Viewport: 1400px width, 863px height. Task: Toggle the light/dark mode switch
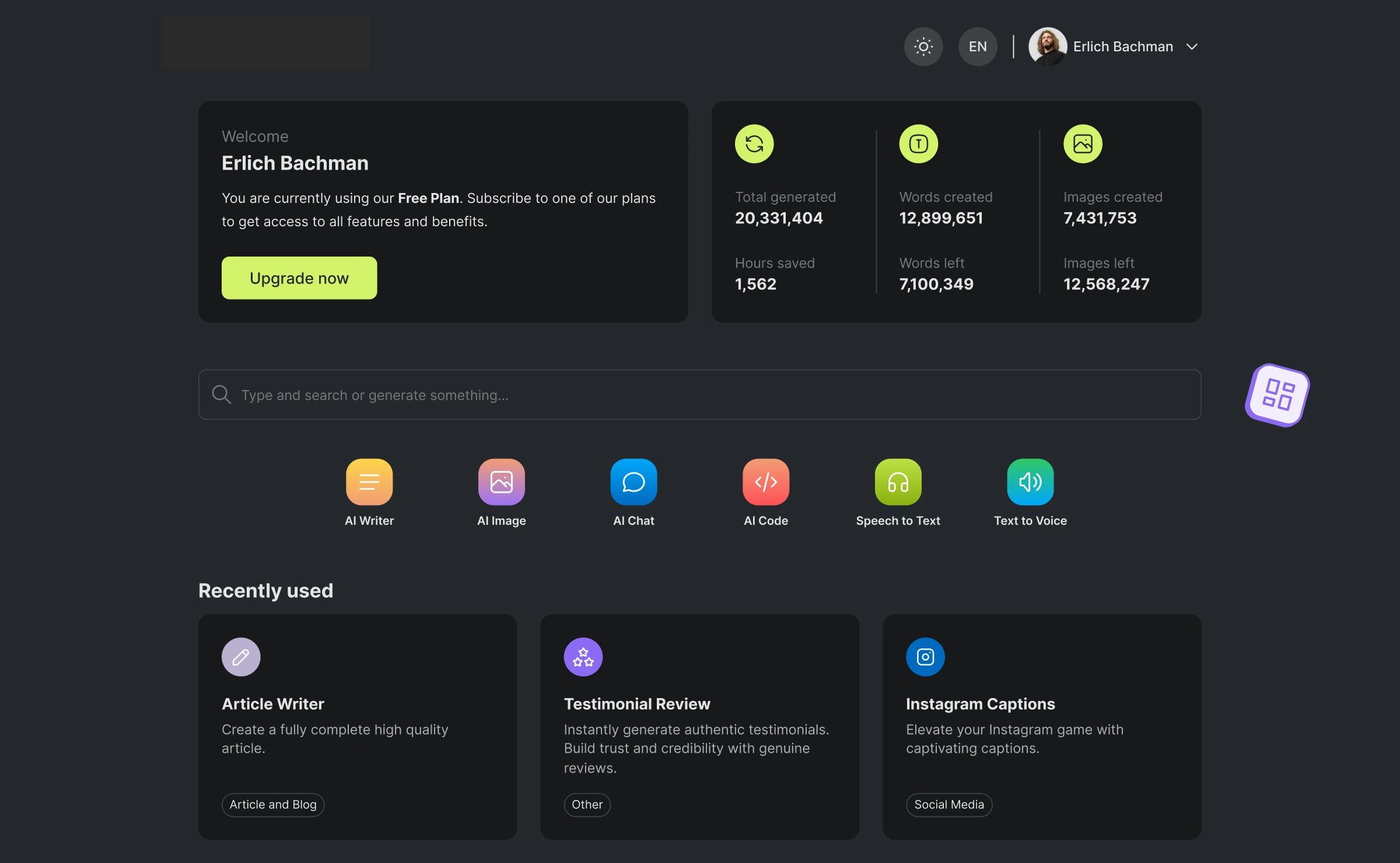(x=922, y=46)
